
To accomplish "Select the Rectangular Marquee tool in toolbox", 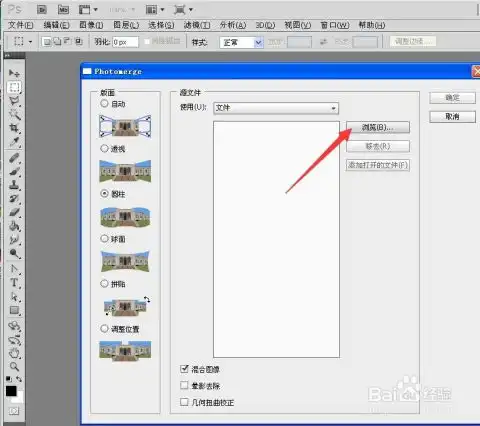I will 14,87.
